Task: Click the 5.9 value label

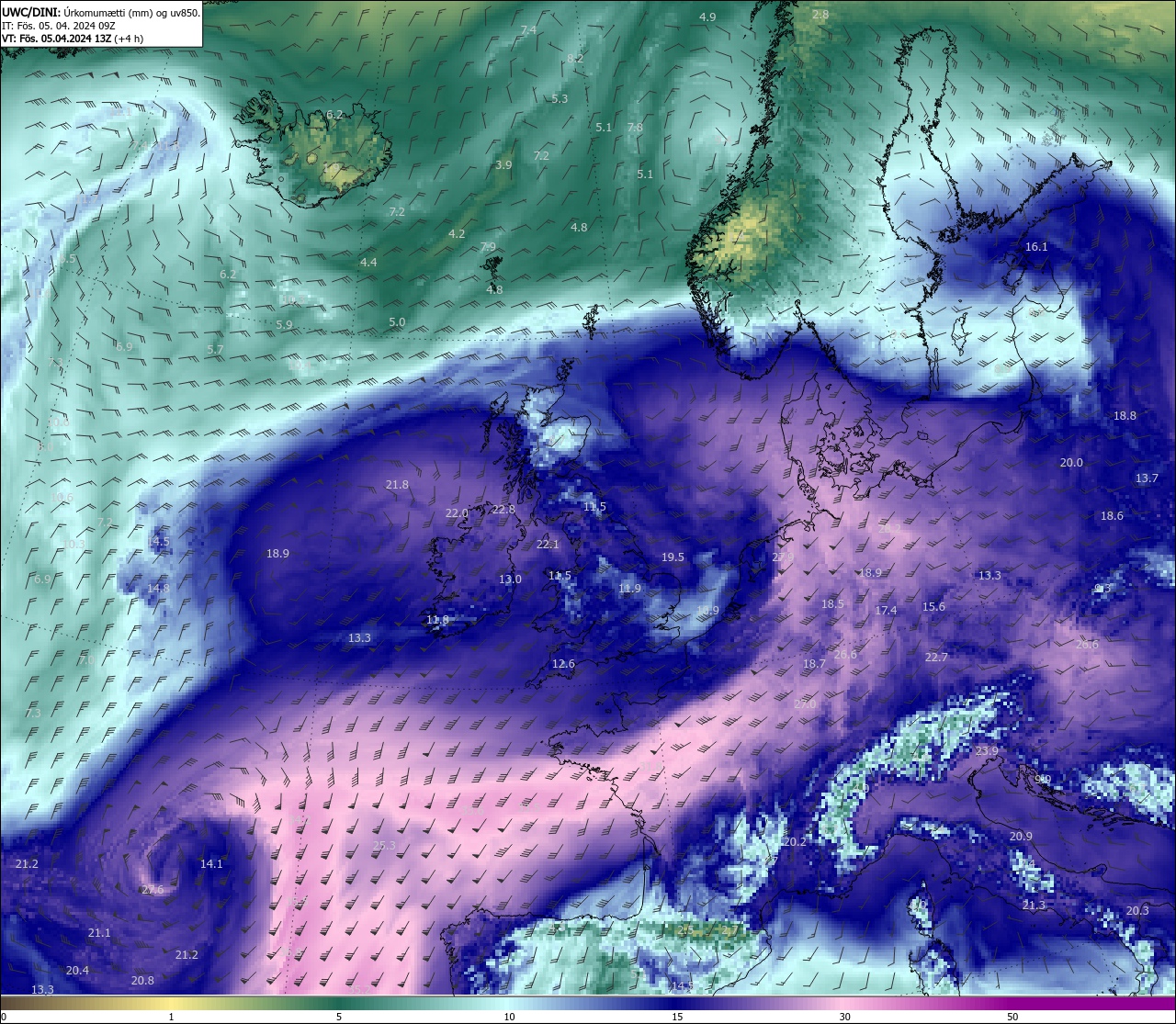Action: (284, 325)
